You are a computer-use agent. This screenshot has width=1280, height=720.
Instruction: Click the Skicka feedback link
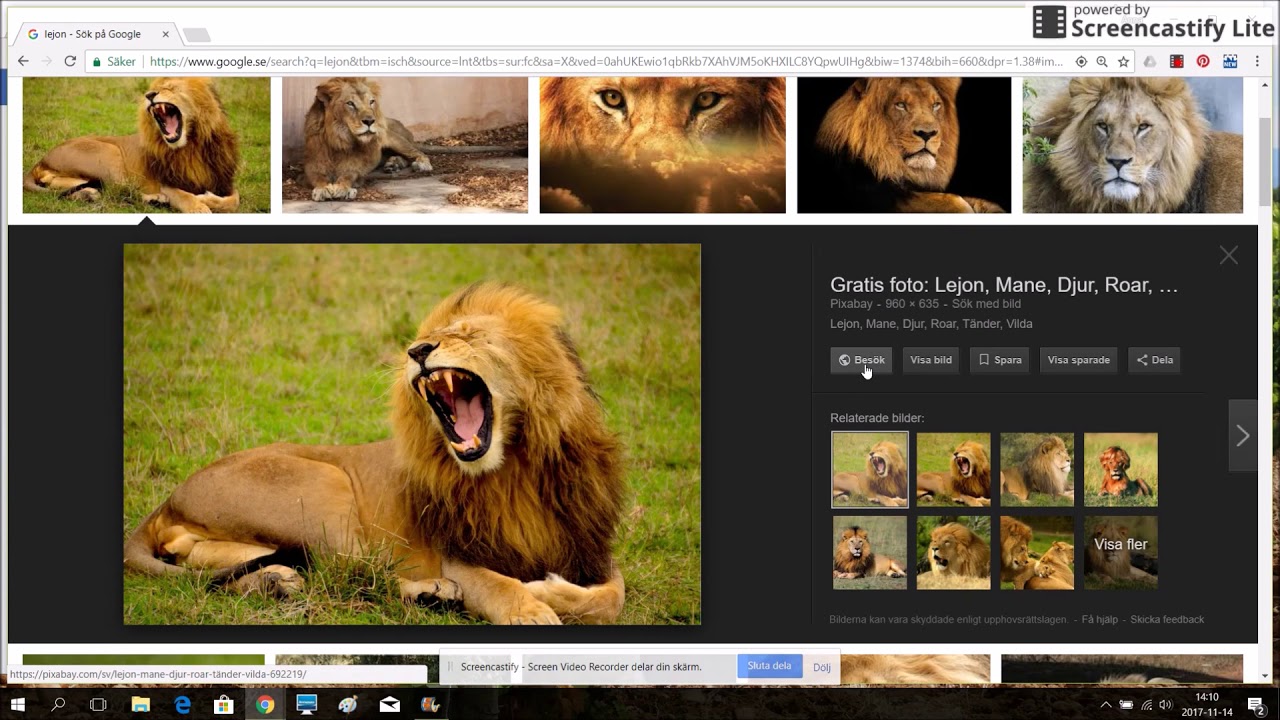[1167, 620]
